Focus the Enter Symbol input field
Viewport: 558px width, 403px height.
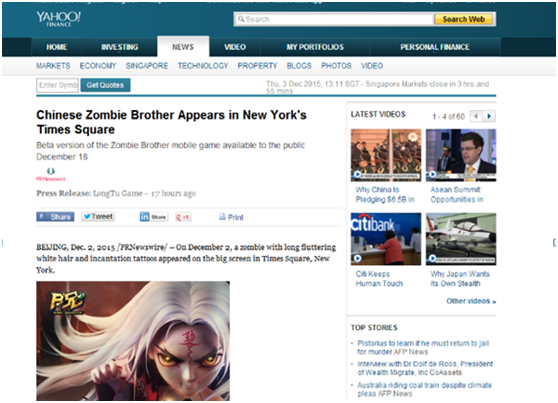pyautogui.click(x=57, y=85)
